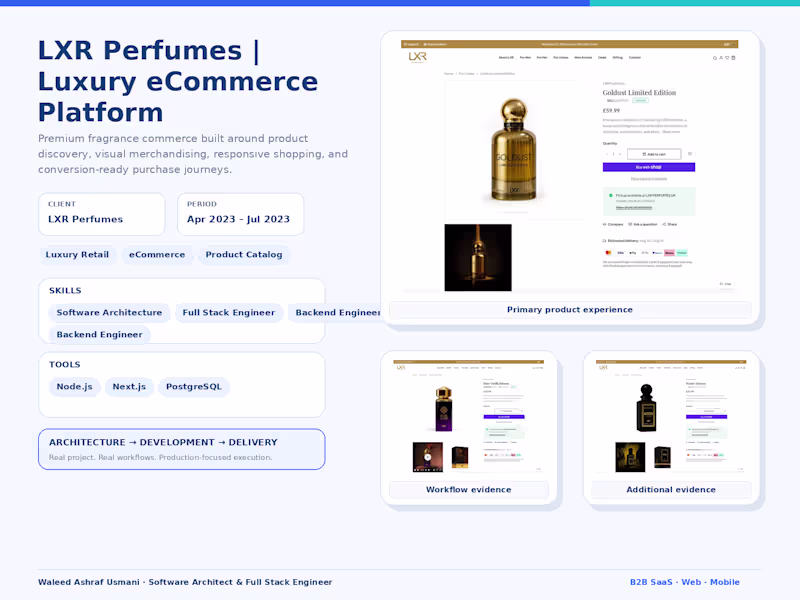The width and height of the screenshot is (800, 600).
Task: Click the TOOLS section label
Action: click(x=65, y=364)
